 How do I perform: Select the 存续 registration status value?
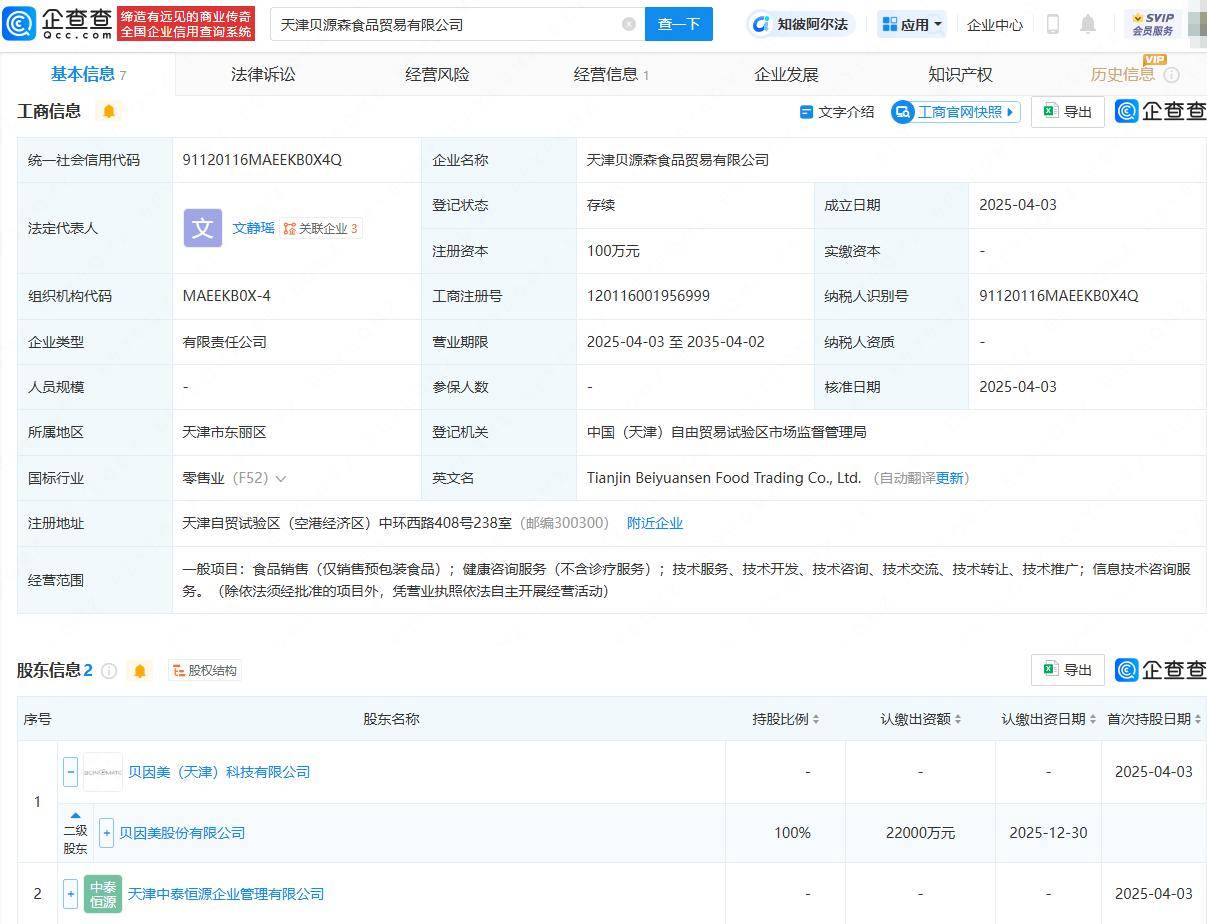click(x=601, y=205)
